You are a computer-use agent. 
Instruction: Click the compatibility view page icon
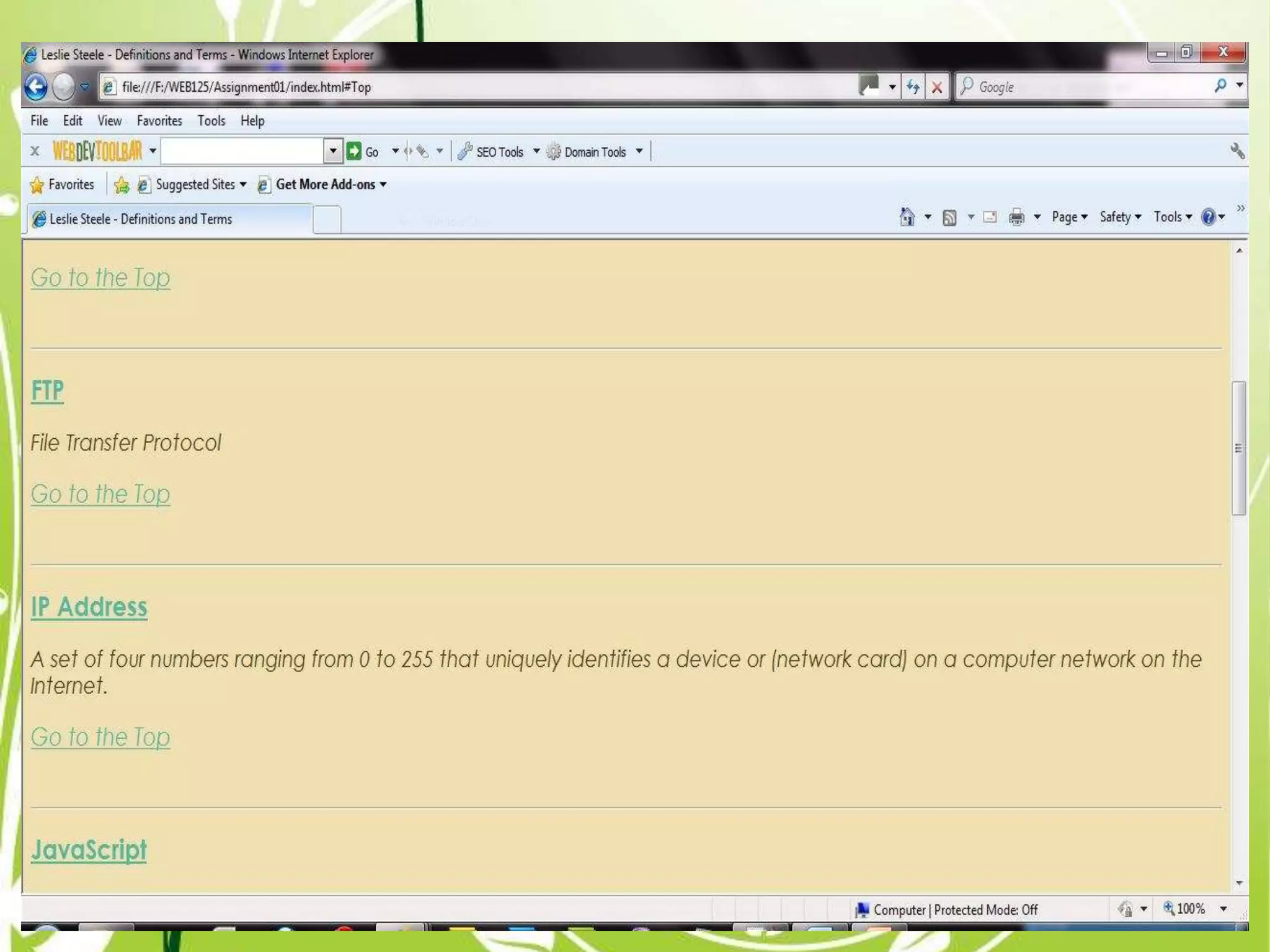point(869,86)
